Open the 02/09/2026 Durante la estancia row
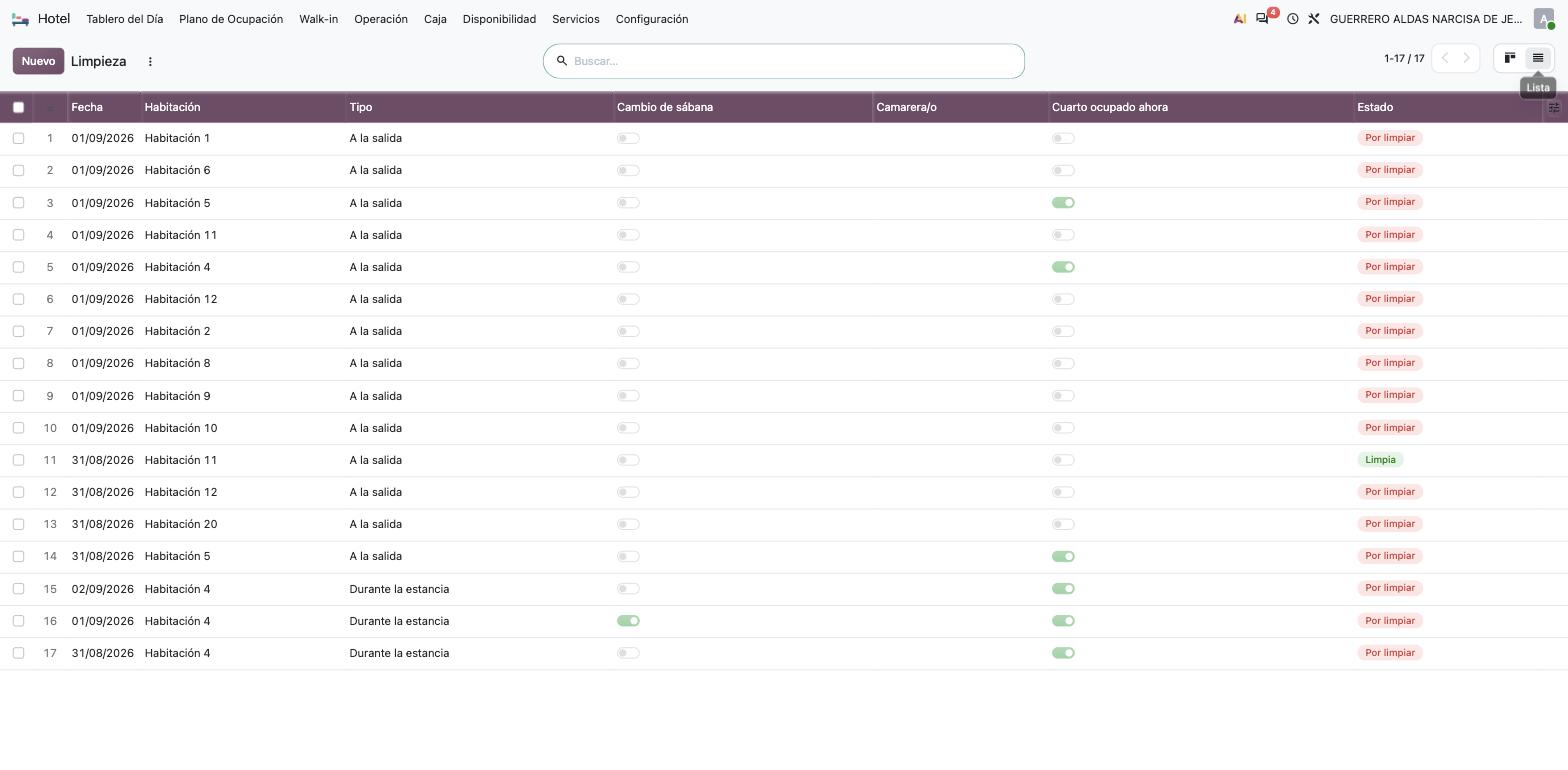The height and width of the screenshot is (770, 1568). (784, 589)
